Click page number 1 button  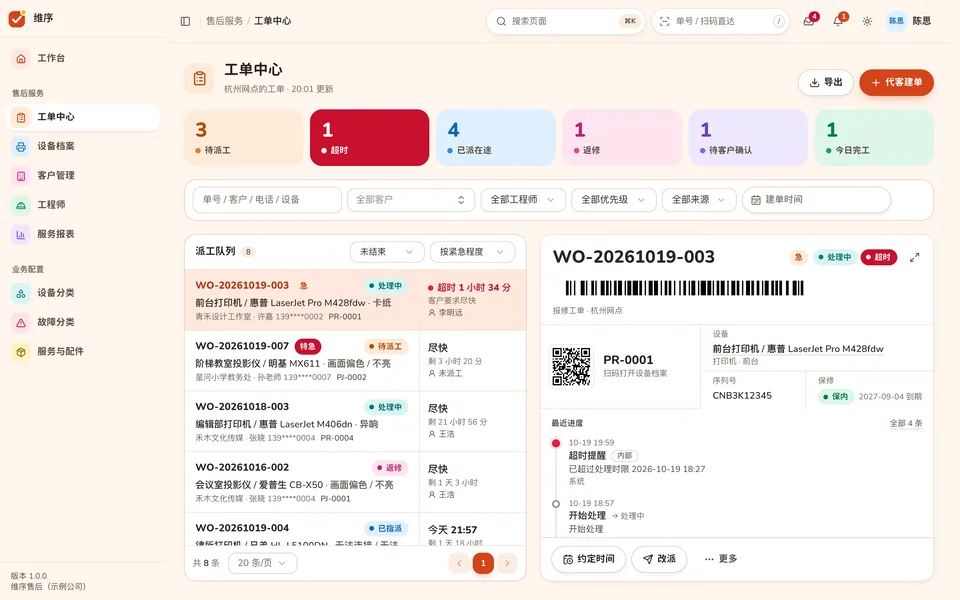point(483,563)
